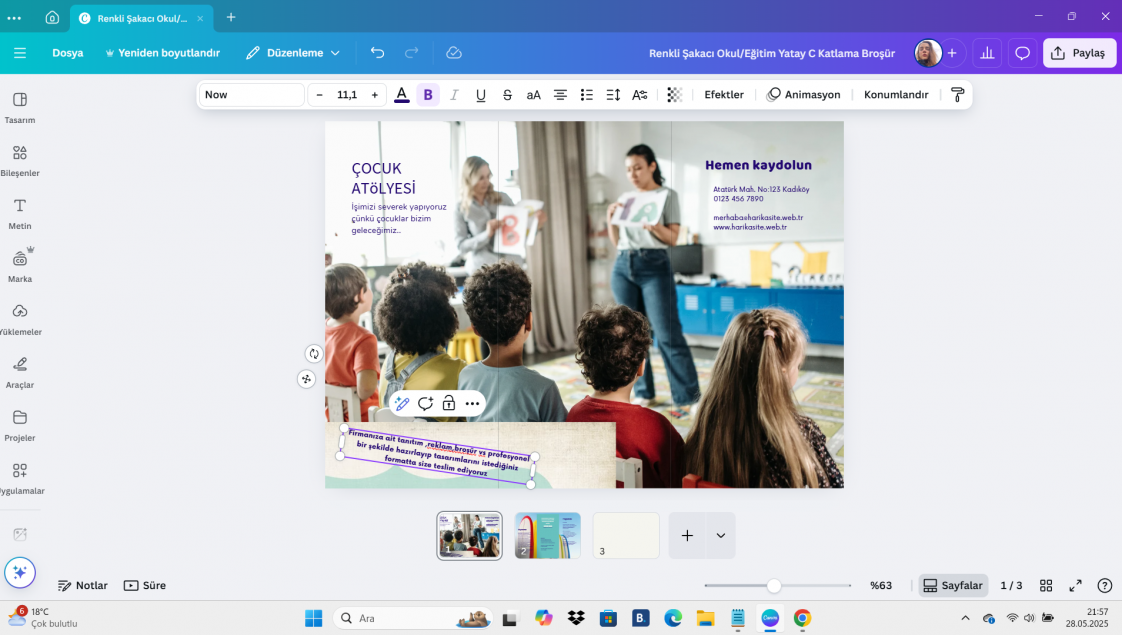Expand the add page options chevron
This screenshot has width=1122, height=635.
point(720,536)
